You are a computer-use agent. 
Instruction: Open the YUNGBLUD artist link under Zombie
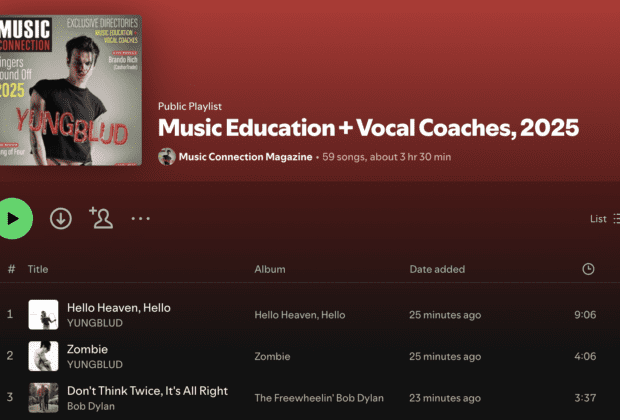point(95,365)
